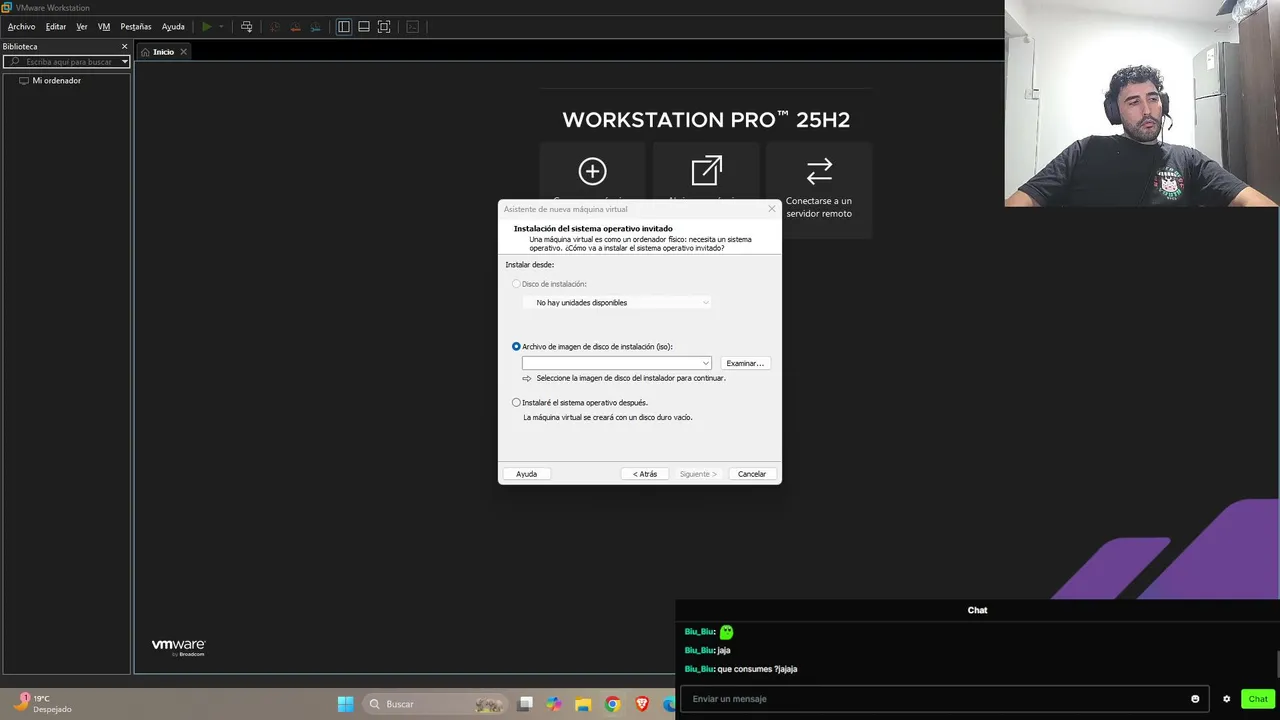Open the Pestañas menu
This screenshot has width=1280, height=720.
tap(136, 27)
